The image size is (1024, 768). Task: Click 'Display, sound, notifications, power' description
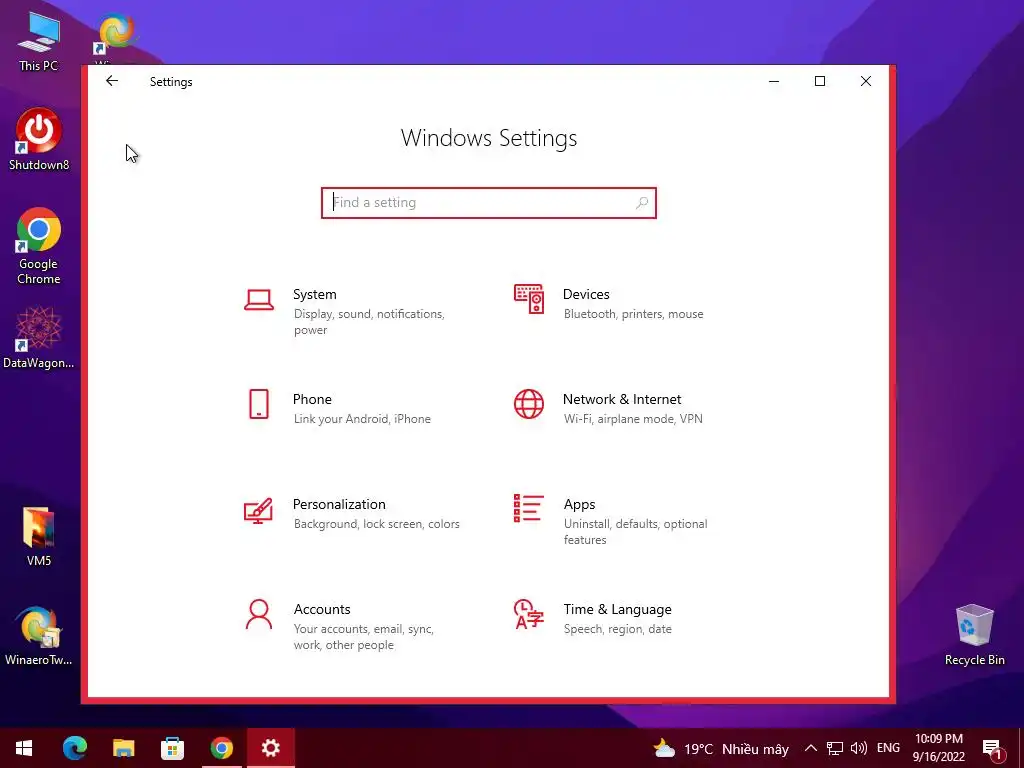(369, 322)
